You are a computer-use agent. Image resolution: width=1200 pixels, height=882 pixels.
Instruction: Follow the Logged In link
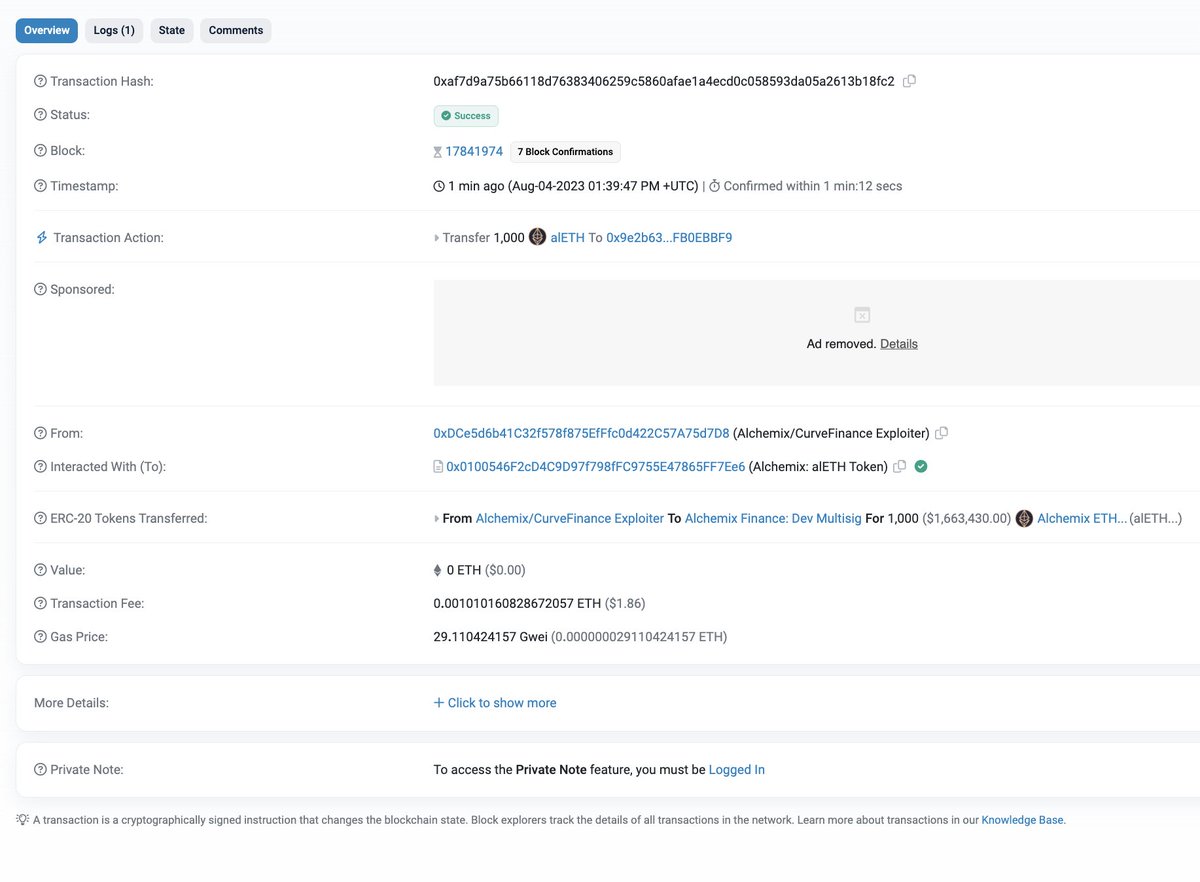click(x=737, y=770)
